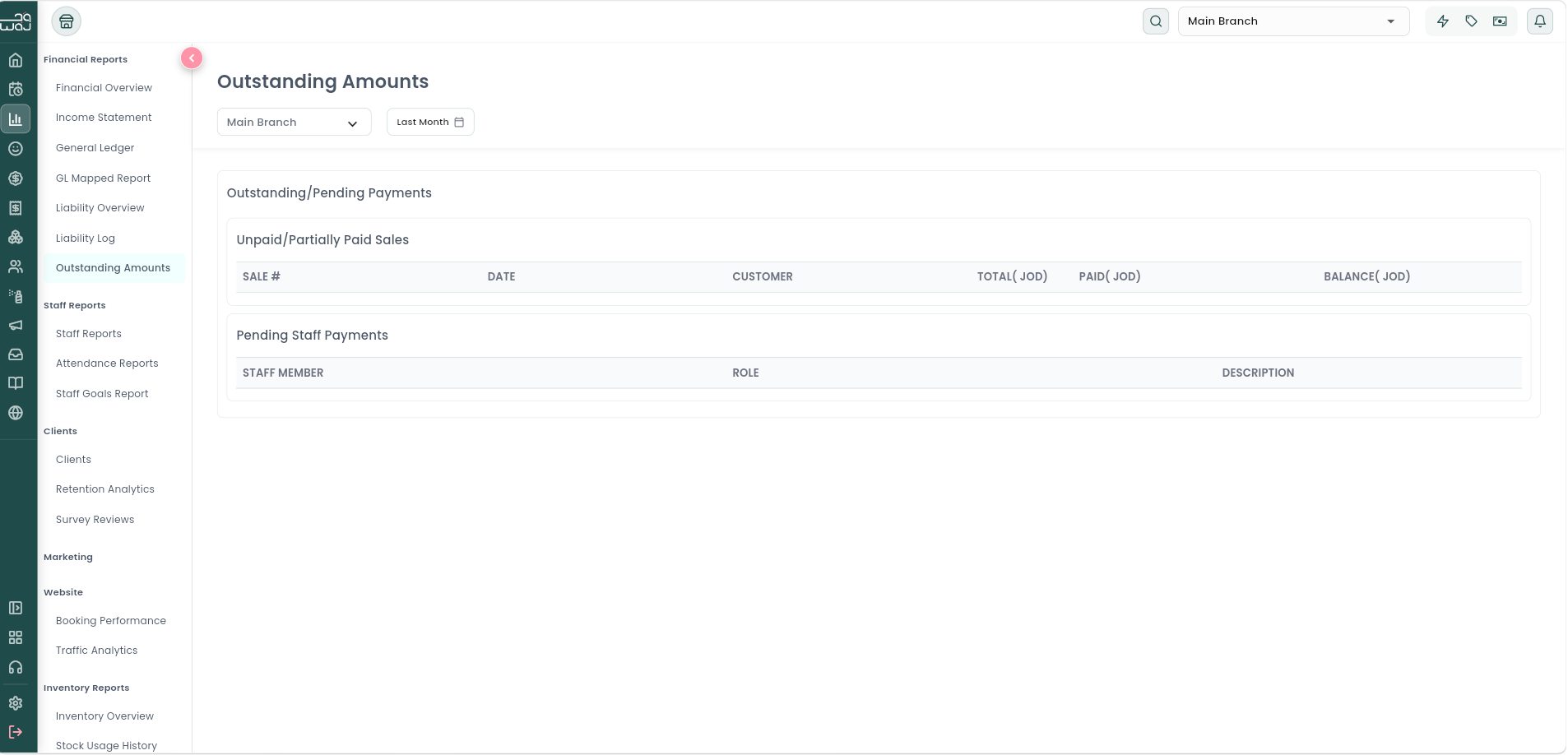Open the notifications bell icon

[1540, 21]
